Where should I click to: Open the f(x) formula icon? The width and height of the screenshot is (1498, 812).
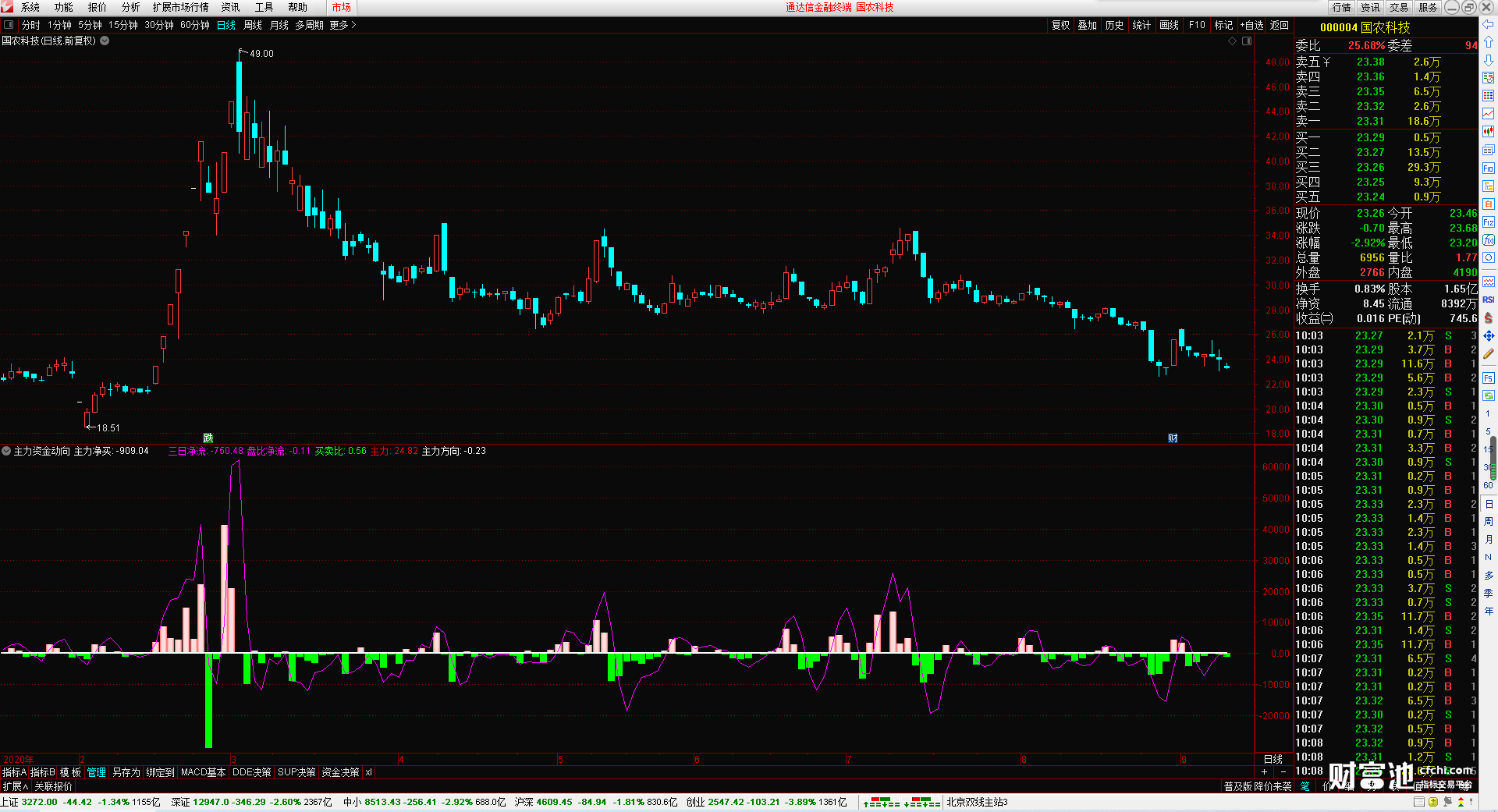coord(1489,240)
